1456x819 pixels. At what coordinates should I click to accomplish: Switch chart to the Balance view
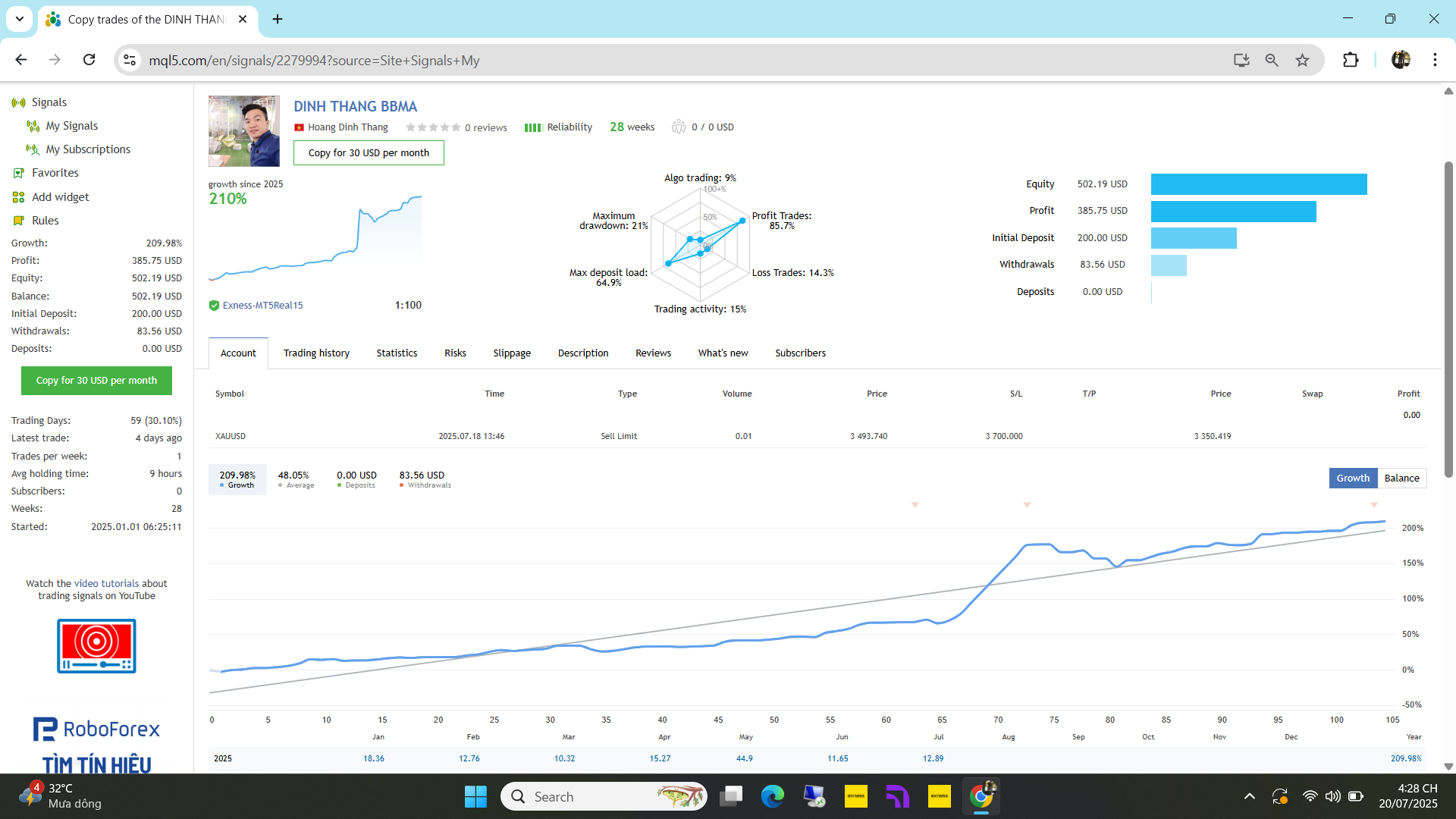tap(1401, 478)
